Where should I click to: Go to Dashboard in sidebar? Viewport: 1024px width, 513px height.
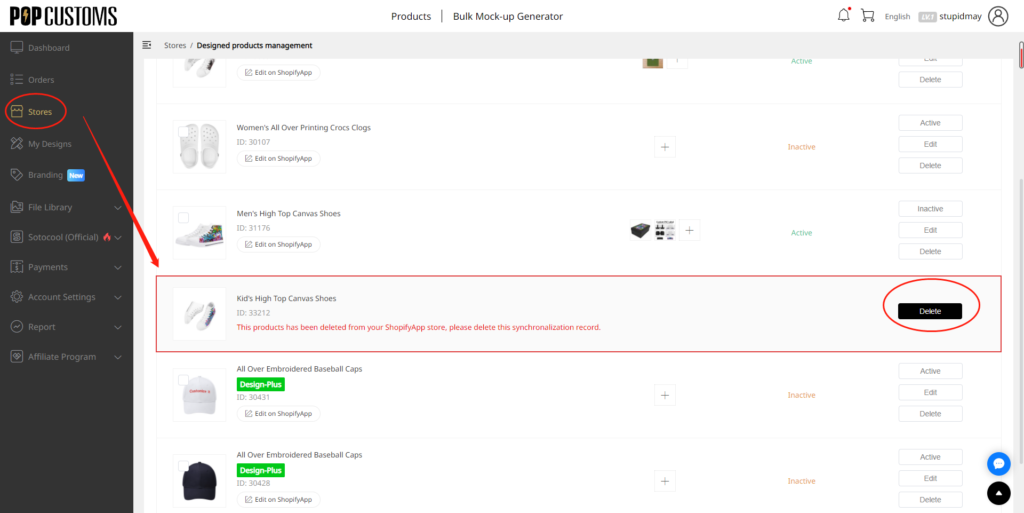click(x=48, y=48)
